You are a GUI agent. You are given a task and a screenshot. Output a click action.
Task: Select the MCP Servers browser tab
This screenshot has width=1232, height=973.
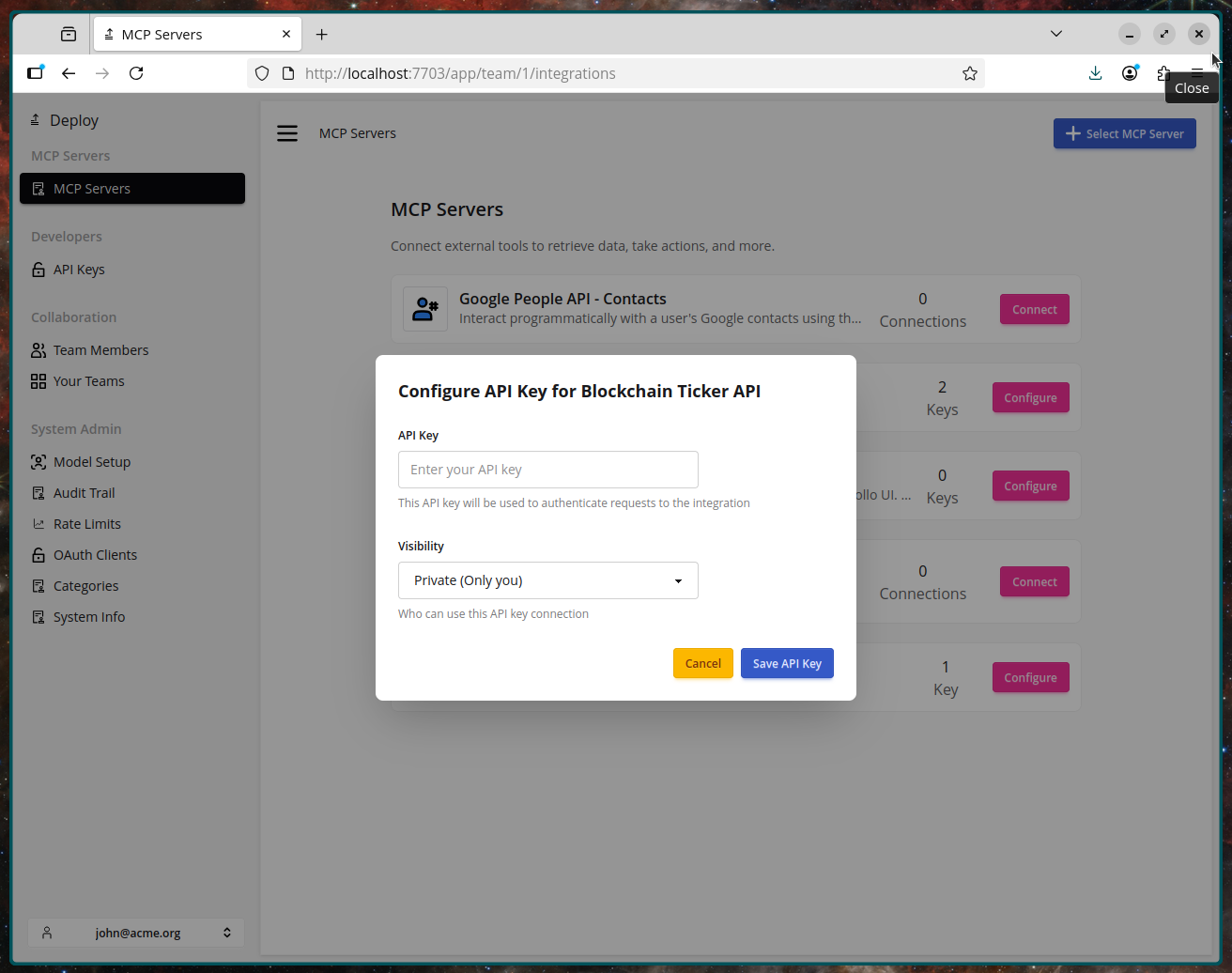(188, 35)
